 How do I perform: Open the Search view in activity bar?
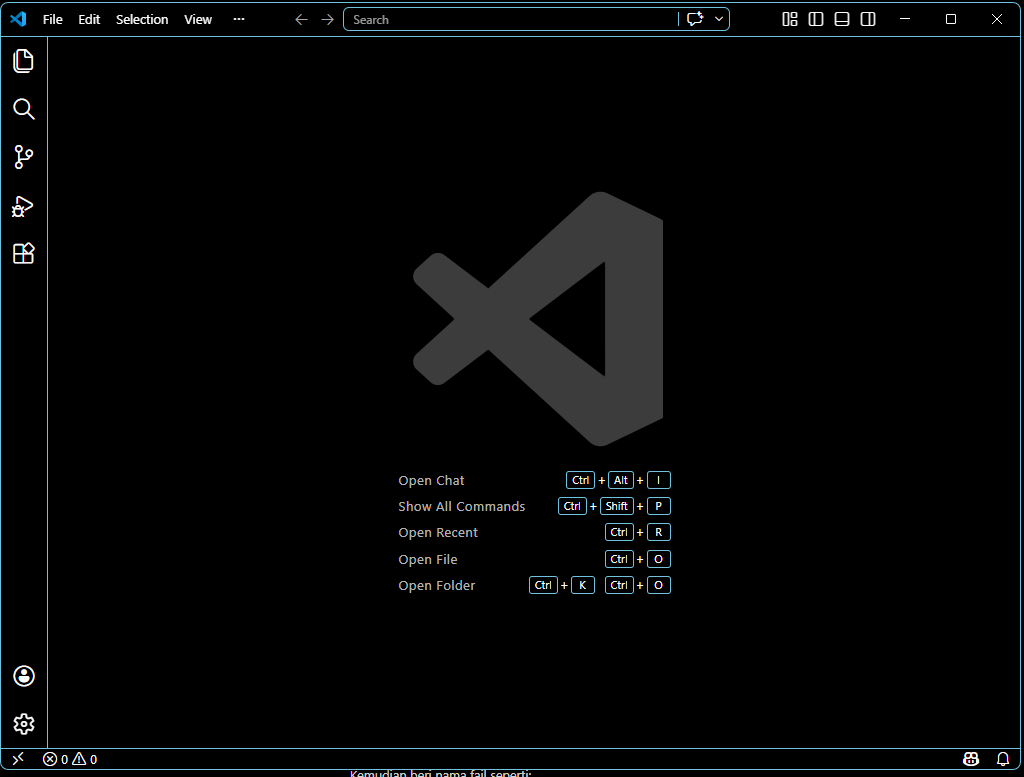coord(24,109)
